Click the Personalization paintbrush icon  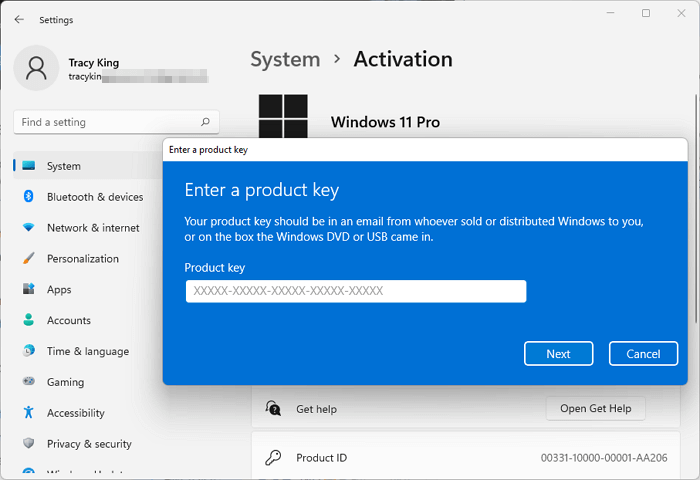[29, 258]
